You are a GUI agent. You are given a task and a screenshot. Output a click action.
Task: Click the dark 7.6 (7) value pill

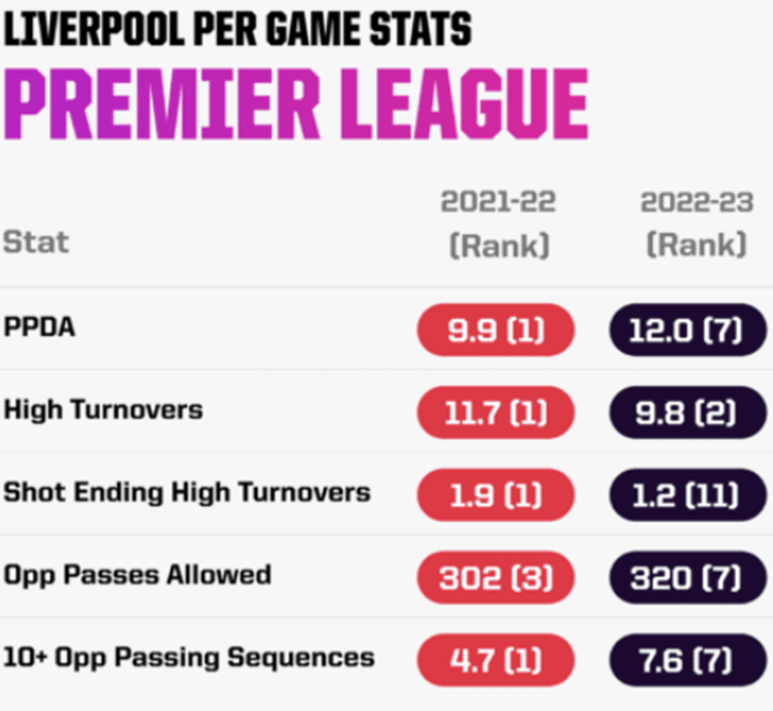pyautogui.click(x=688, y=660)
